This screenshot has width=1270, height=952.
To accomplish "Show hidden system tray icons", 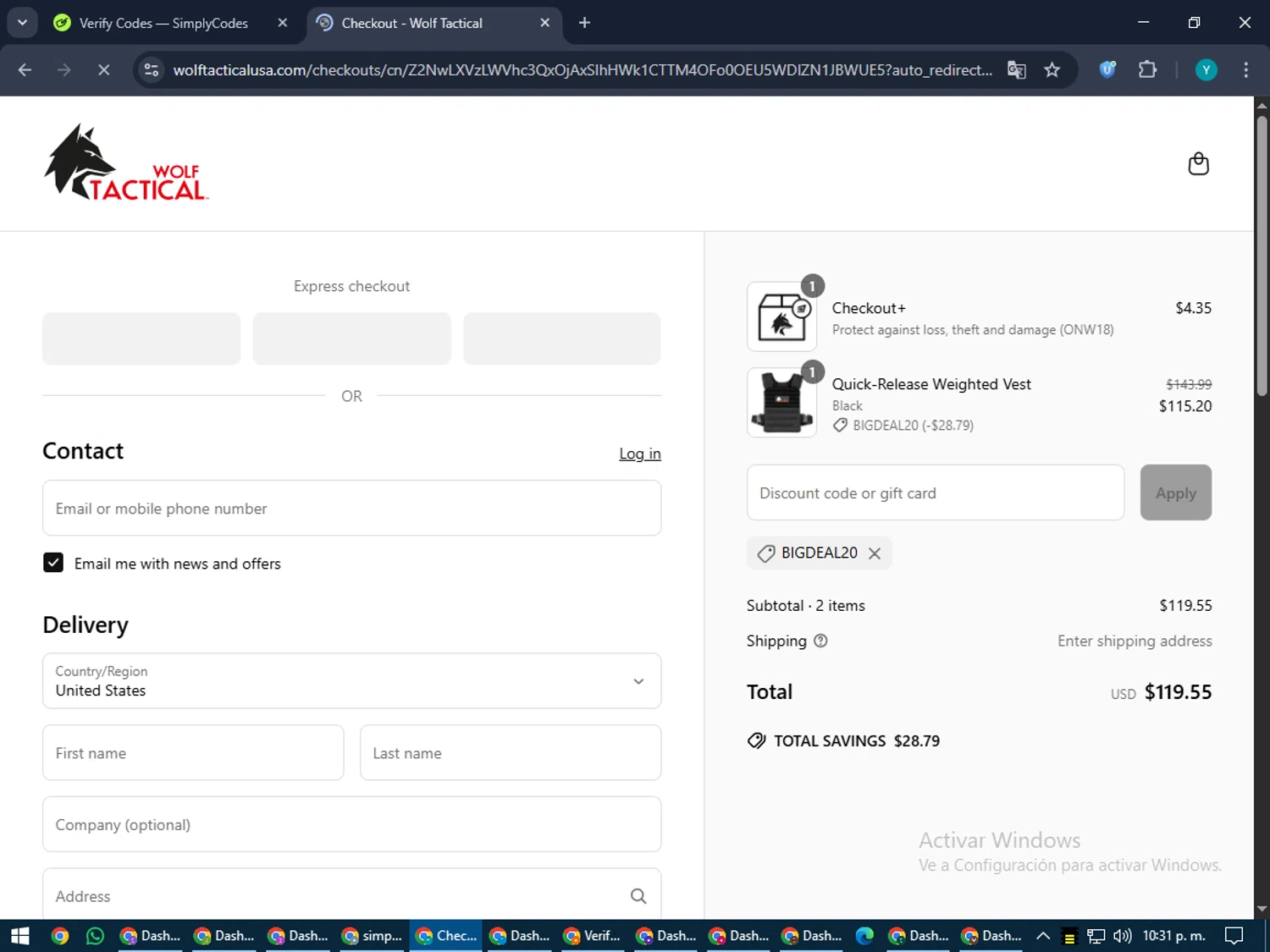I will 1043,936.
